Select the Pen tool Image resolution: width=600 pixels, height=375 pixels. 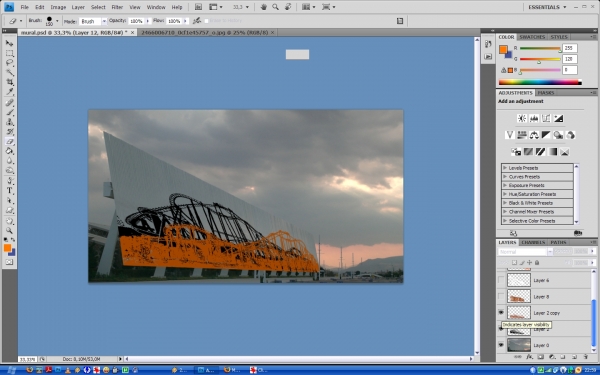click(x=10, y=181)
